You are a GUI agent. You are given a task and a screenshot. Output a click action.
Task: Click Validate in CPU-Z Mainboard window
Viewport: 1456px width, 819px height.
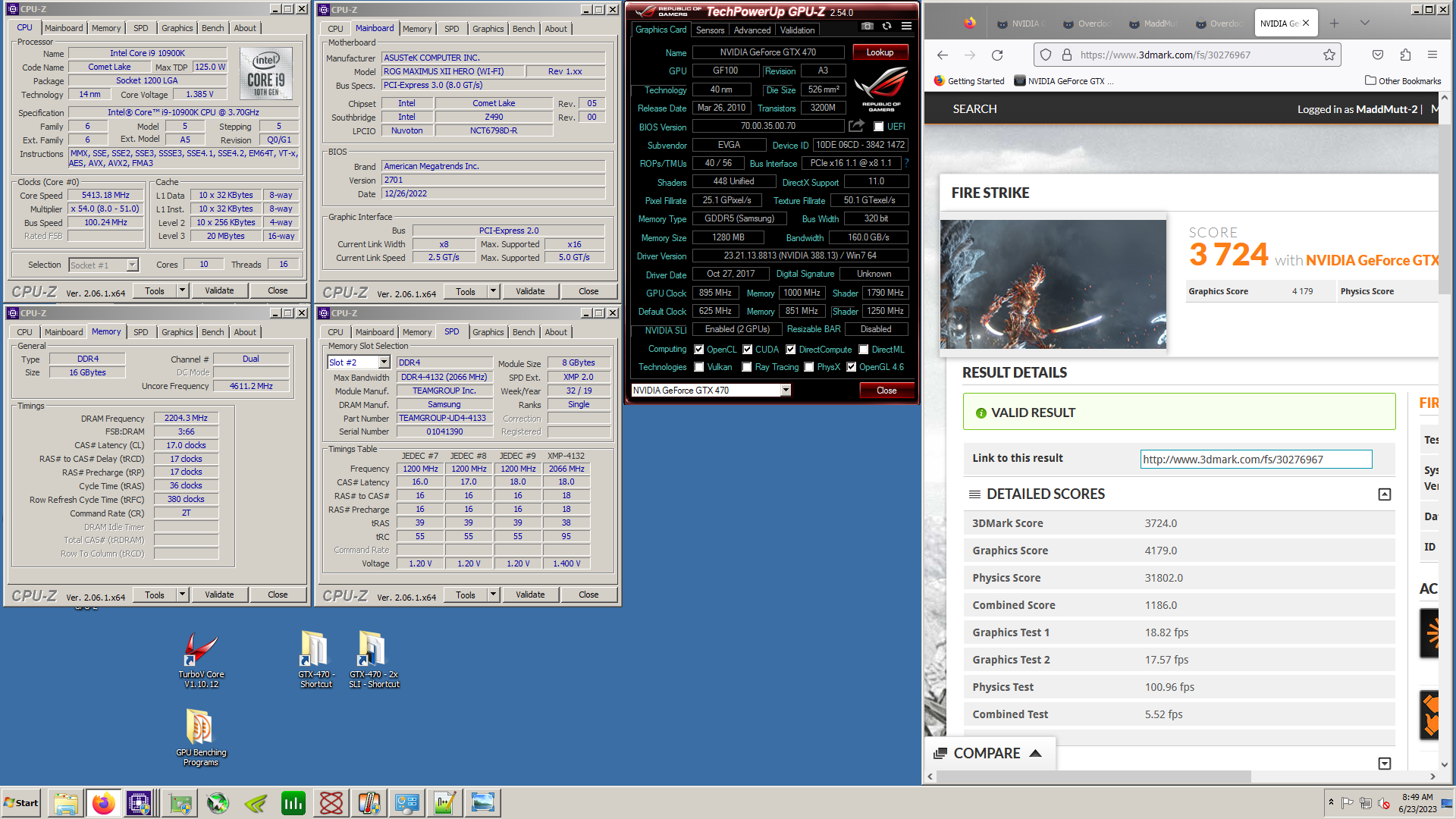[x=530, y=291]
